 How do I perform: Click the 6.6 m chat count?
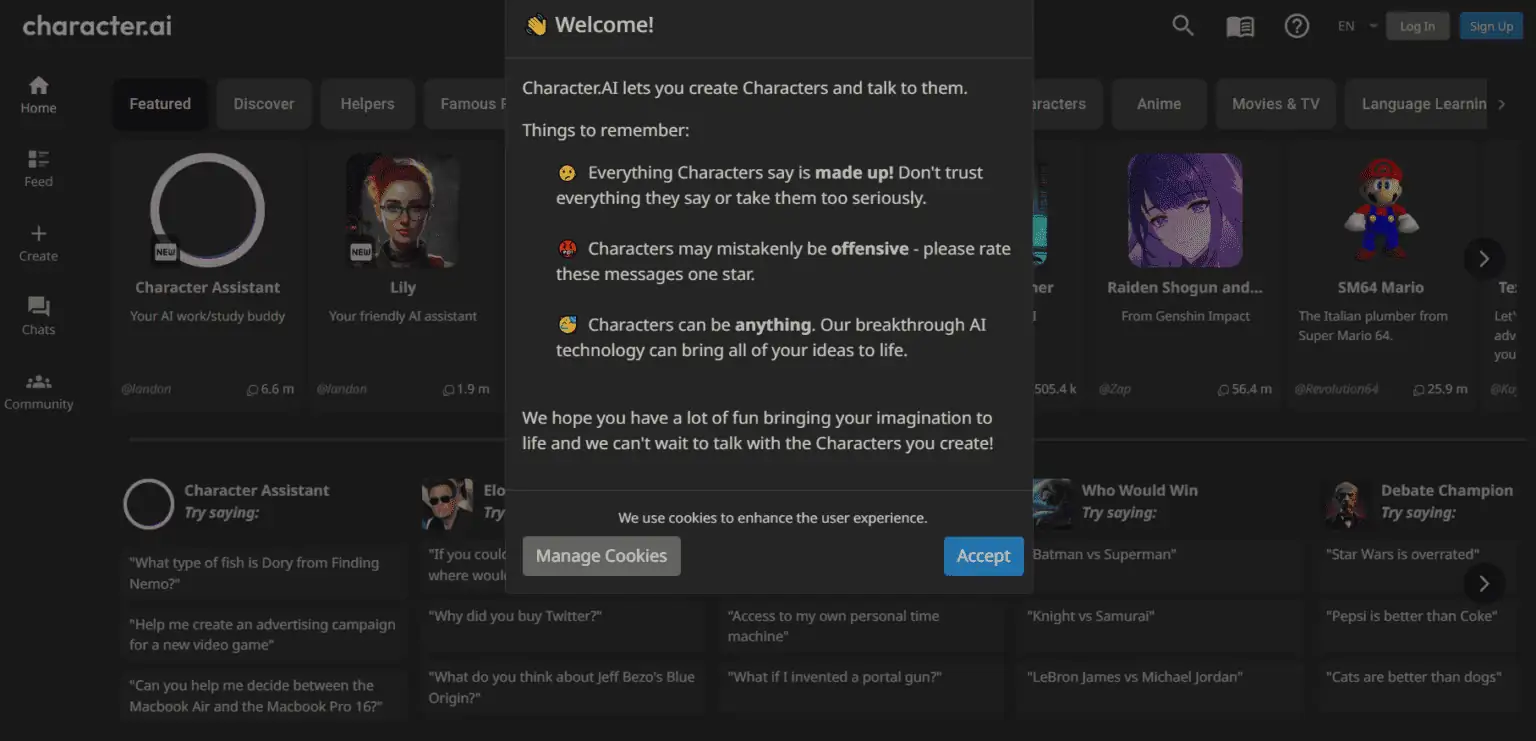click(x=270, y=389)
